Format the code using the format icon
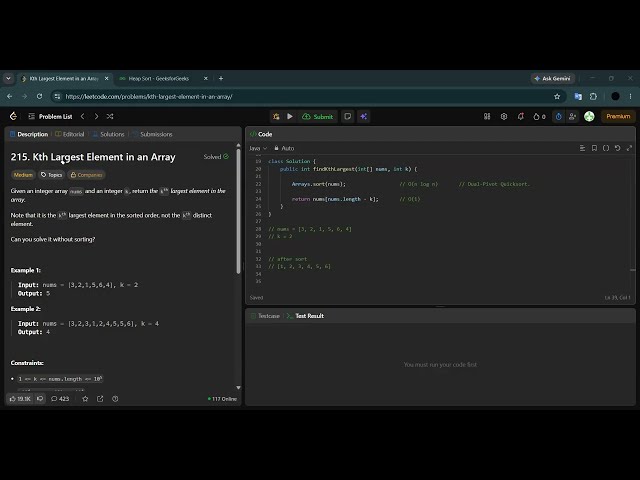The width and height of the screenshot is (640, 480). [x=582, y=148]
